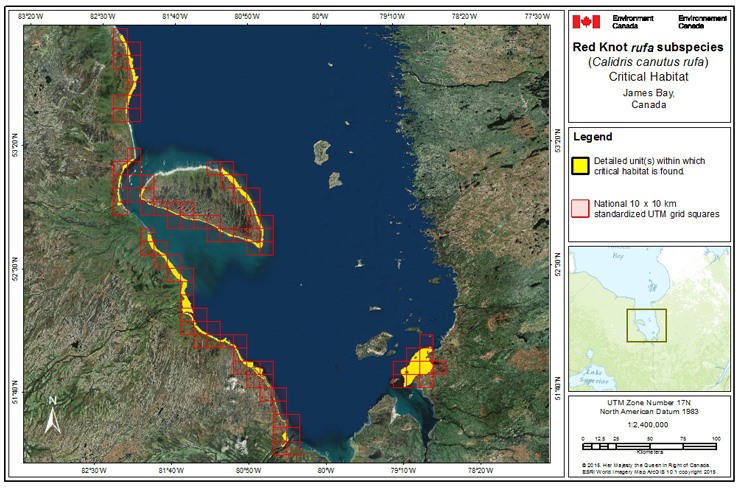This screenshot has height=494, width=741.
Task: Open the inset locator map thumbnail
Action: 650,317
